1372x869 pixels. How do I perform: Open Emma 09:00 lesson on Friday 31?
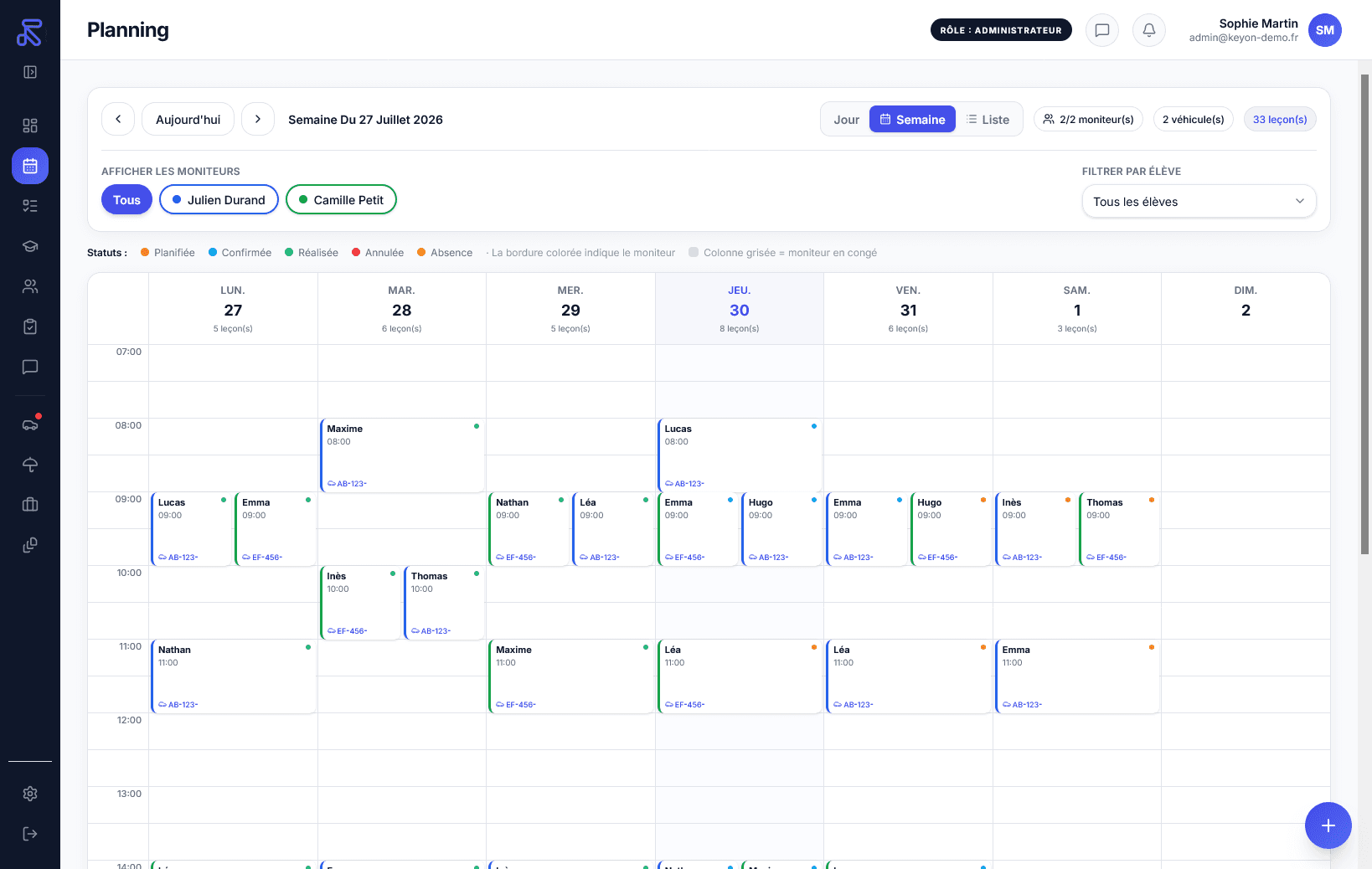(x=867, y=529)
